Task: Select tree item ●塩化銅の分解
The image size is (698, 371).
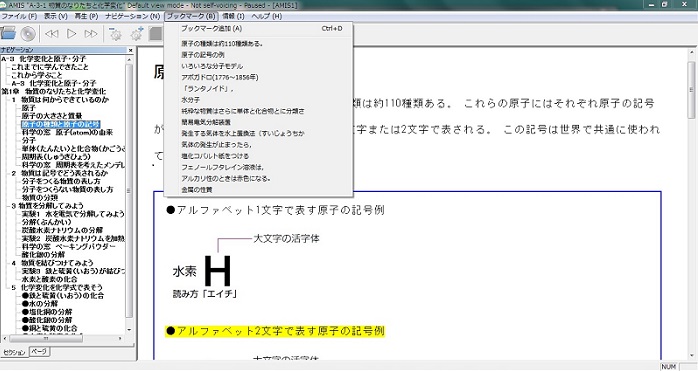Action: [x=47, y=312]
